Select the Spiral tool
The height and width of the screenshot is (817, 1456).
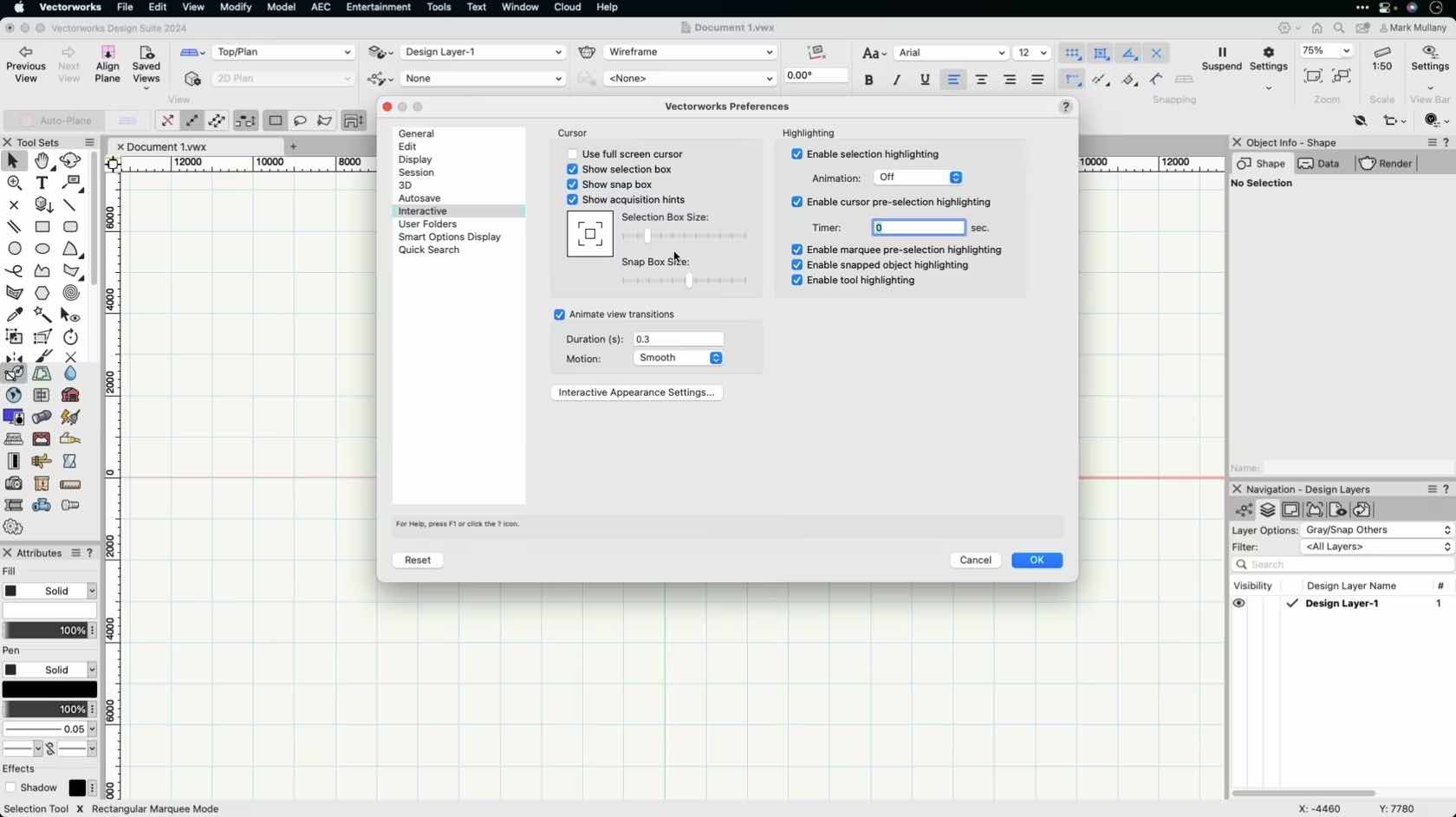pos(71,293)
